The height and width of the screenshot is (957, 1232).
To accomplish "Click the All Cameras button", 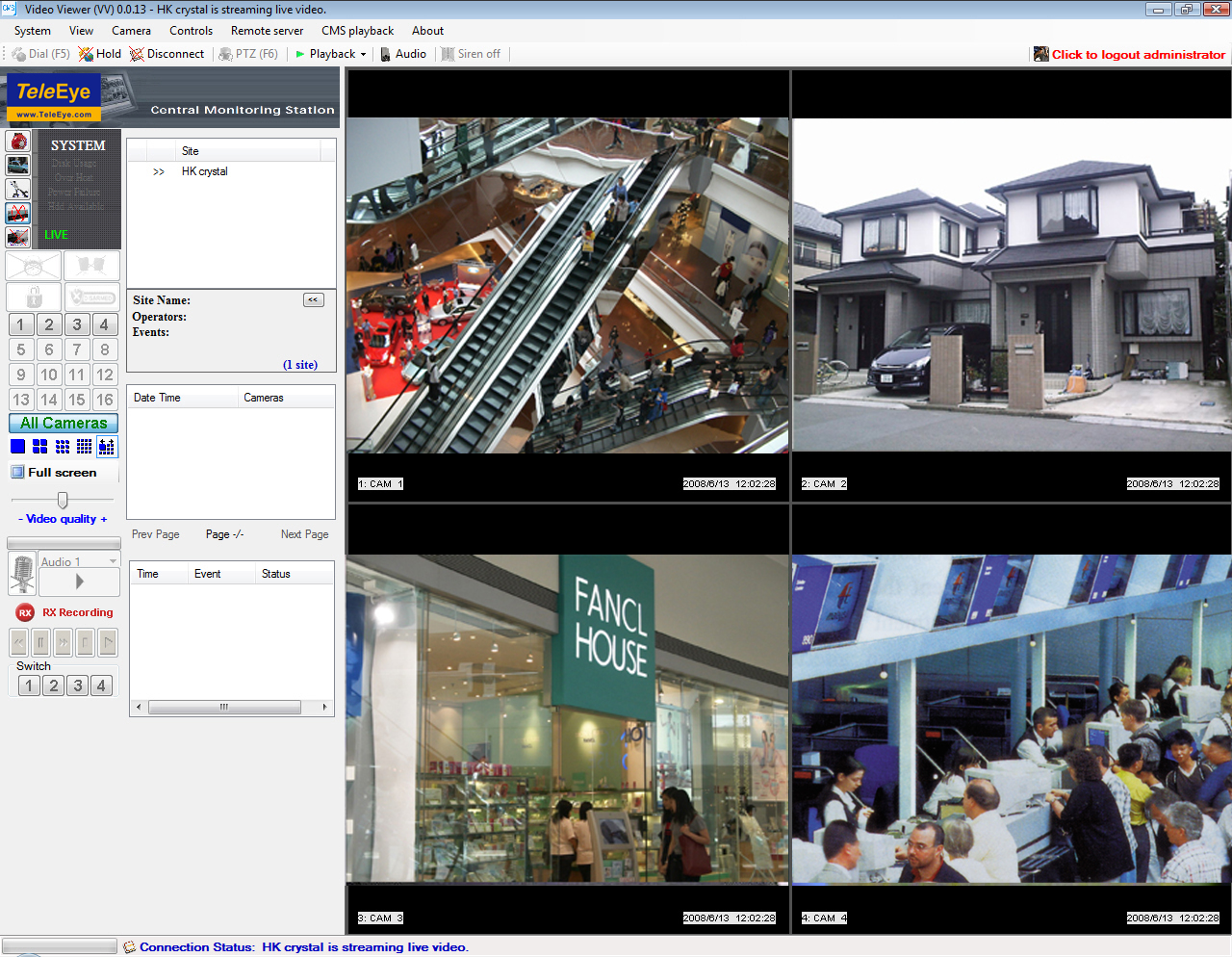I will click(64, 424).
